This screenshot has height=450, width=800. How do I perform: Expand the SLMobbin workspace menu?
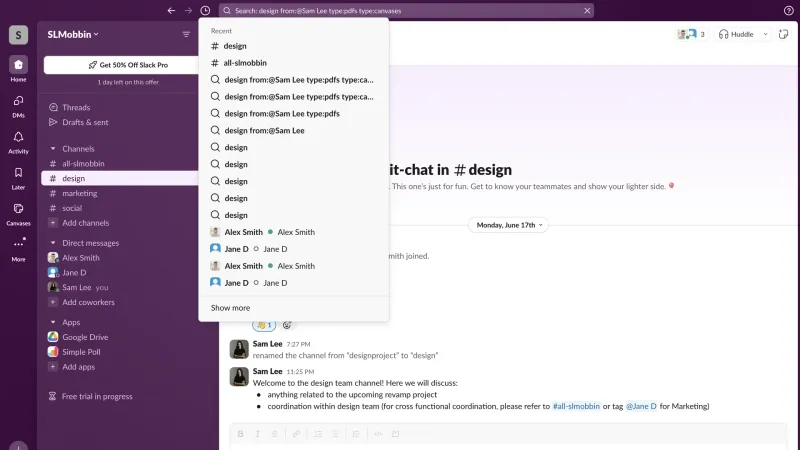[73, 34]
